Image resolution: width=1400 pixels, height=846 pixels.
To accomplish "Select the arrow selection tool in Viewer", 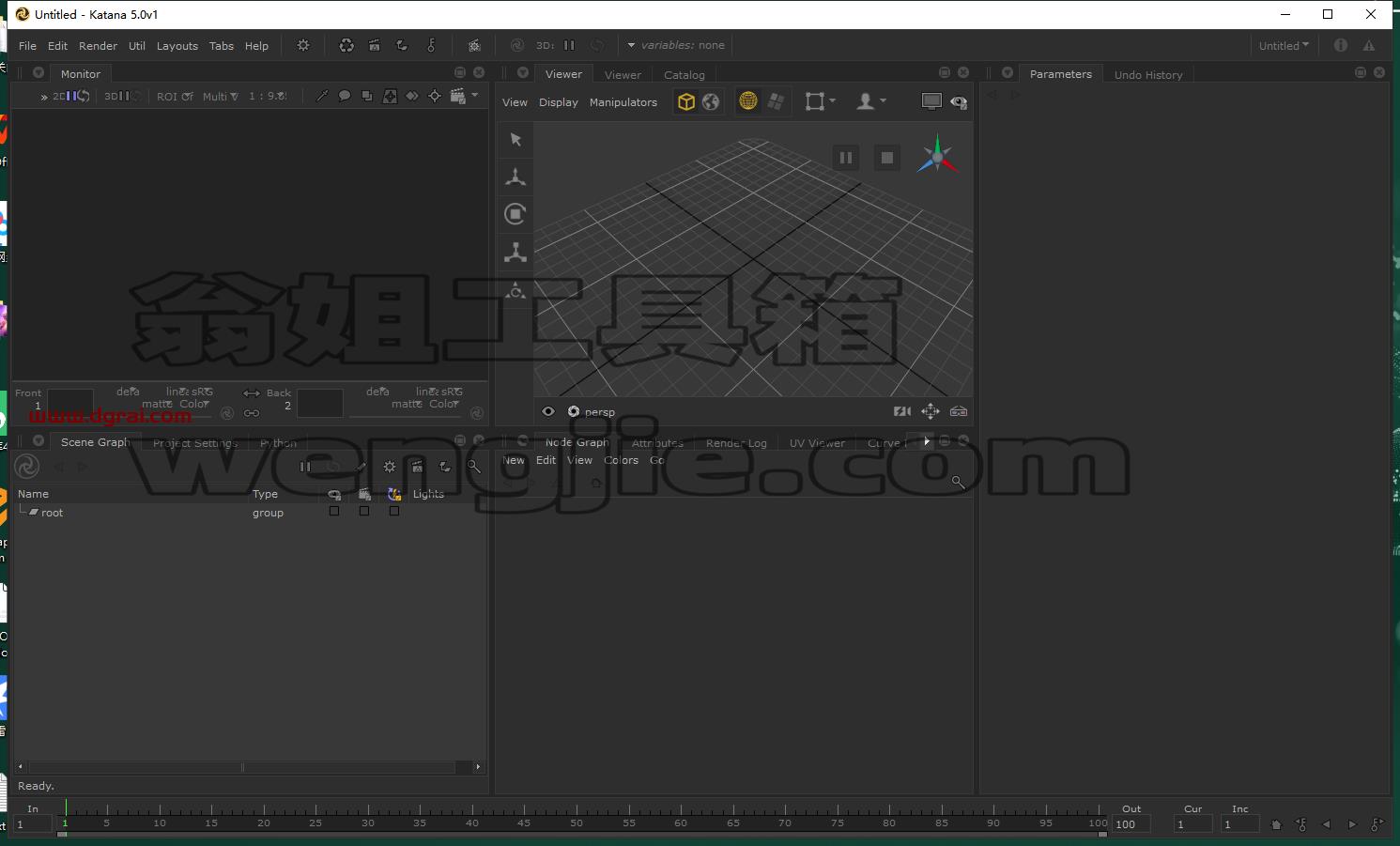I will point(515,139).
